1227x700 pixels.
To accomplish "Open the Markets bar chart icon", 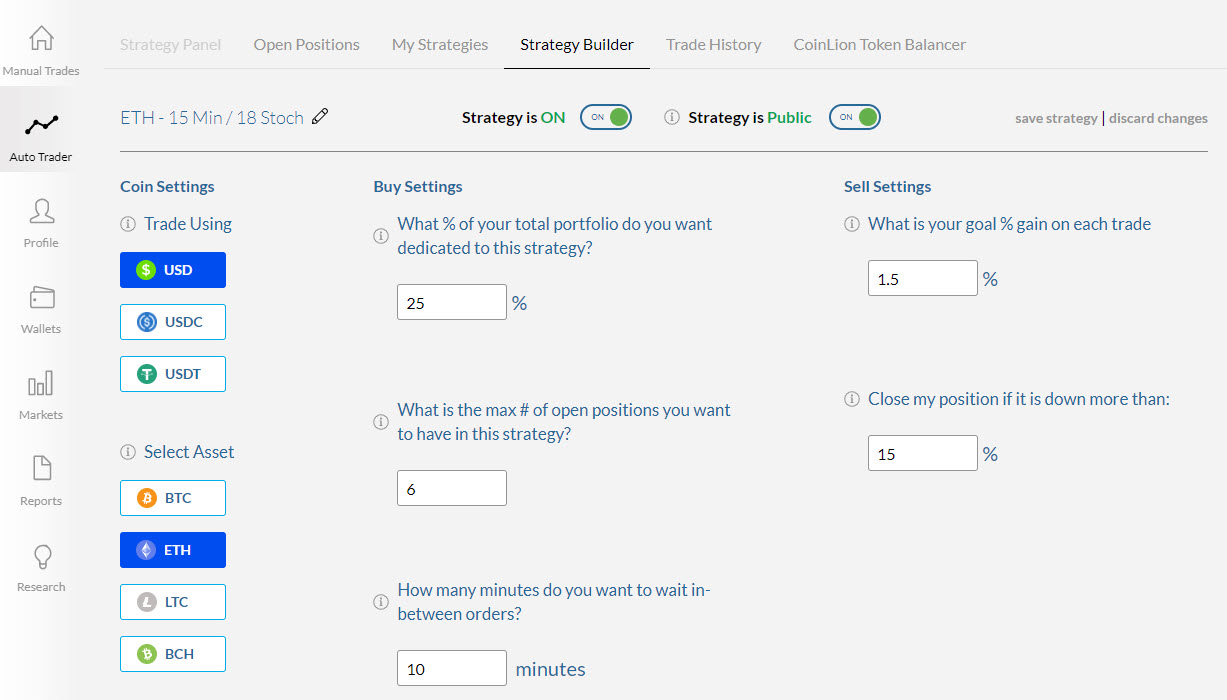I will 41,384.
